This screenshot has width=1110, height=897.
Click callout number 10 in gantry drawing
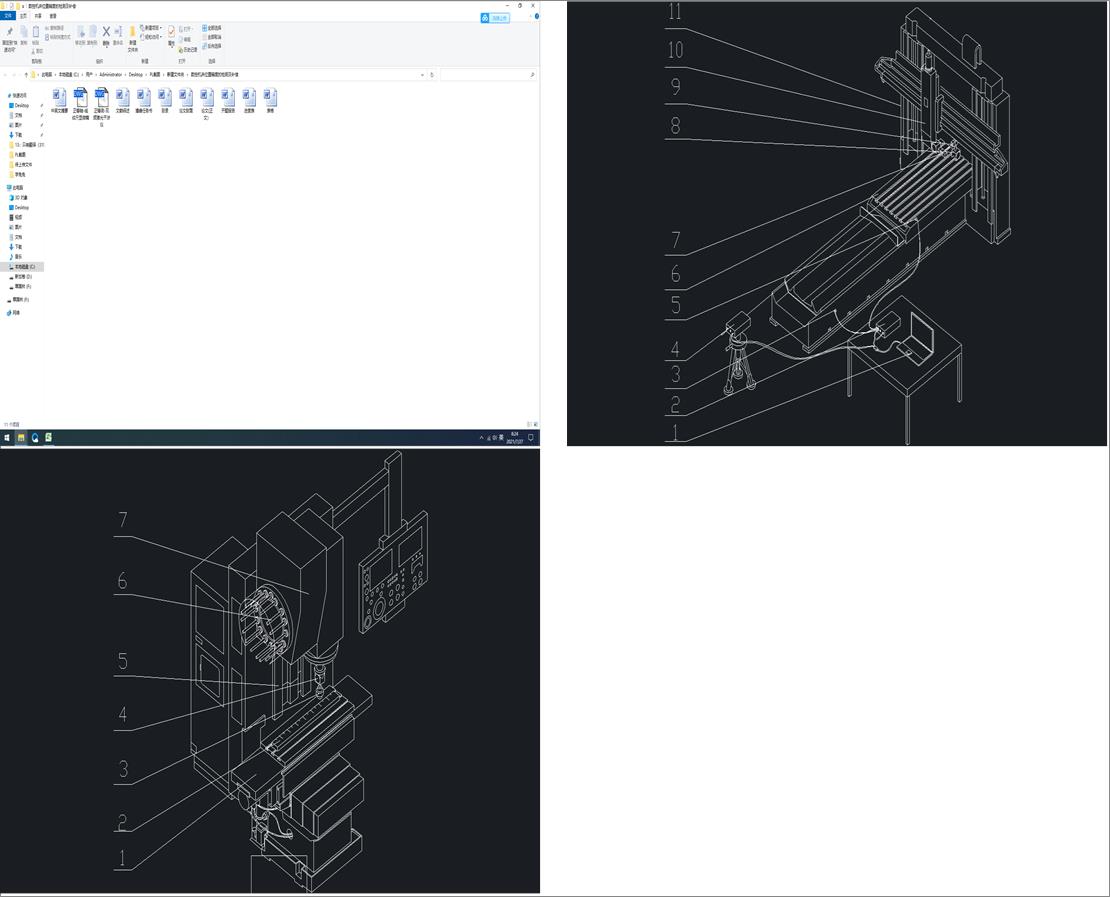(675, 50)
